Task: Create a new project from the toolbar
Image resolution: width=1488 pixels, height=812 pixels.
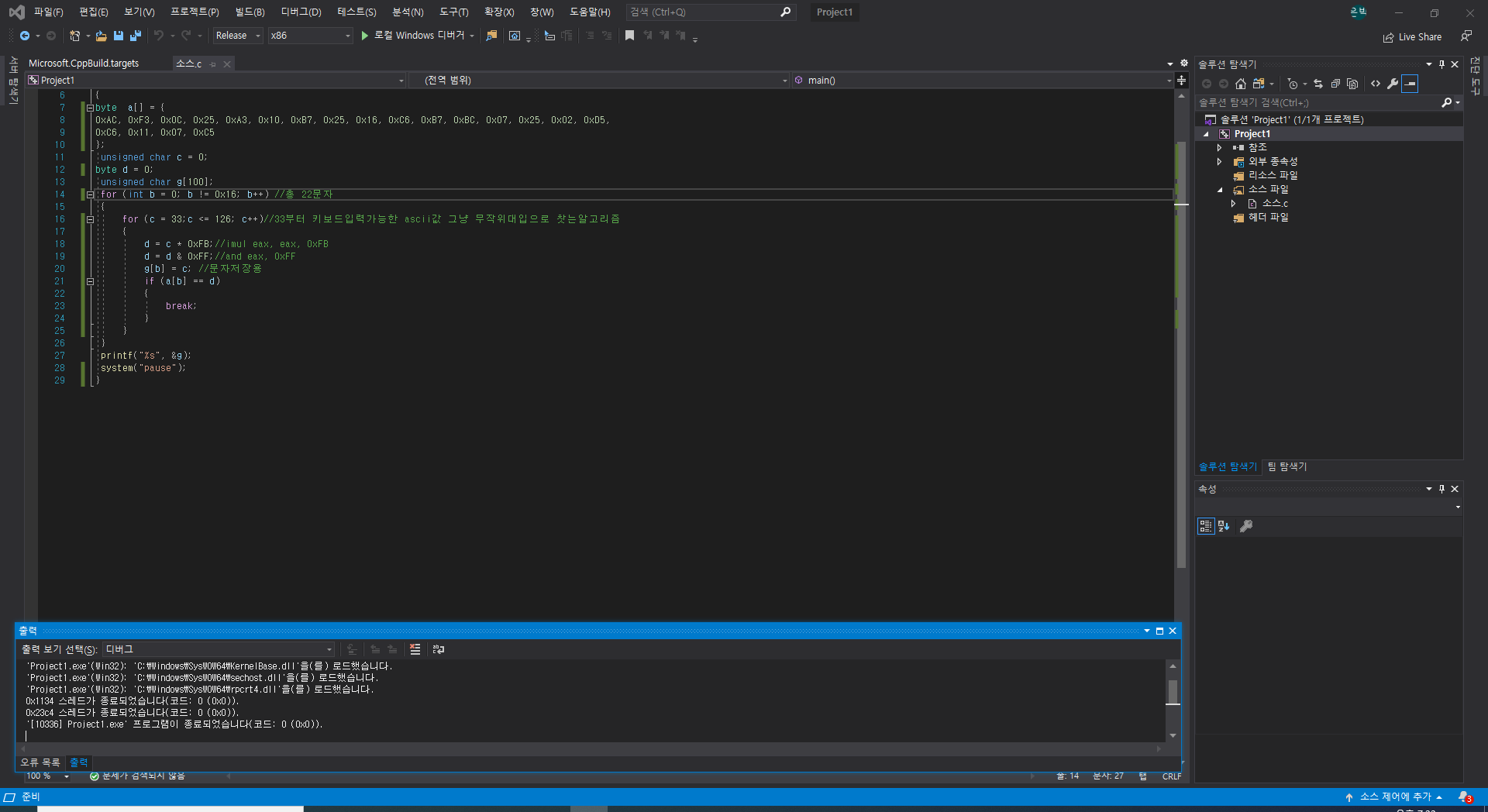Action: coord(74,36)
